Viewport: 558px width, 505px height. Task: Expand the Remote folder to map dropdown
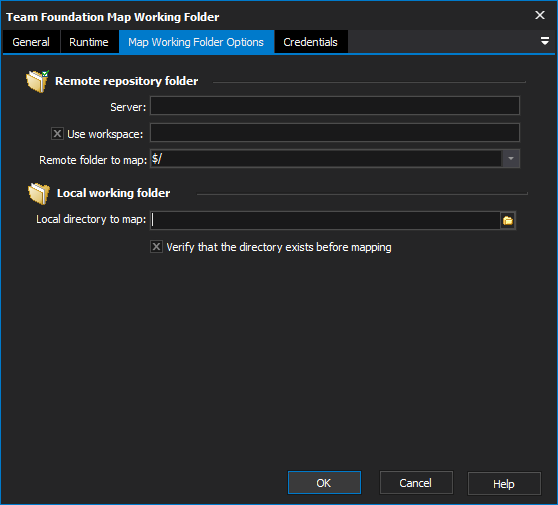tap(511, 159)
